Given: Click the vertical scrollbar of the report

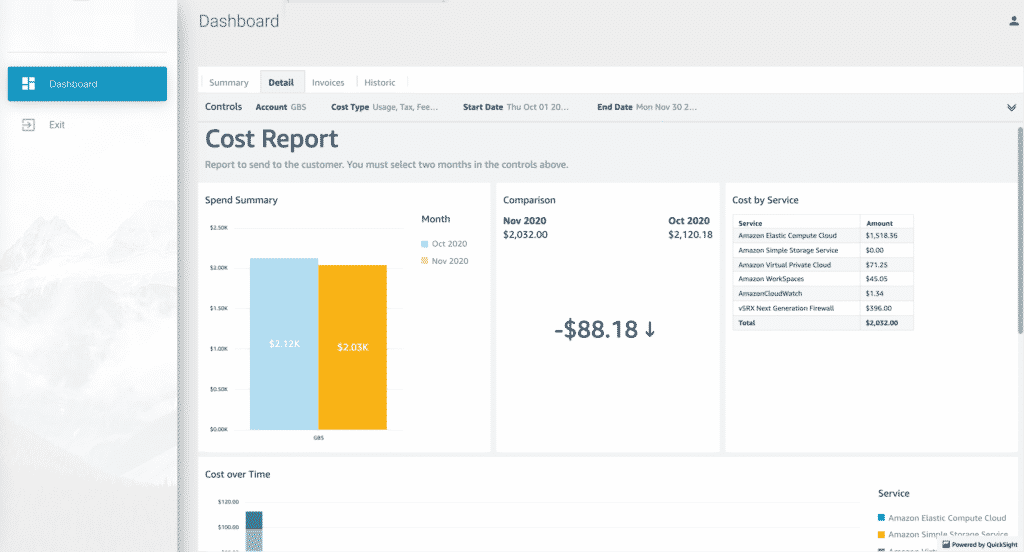Looking at the screenshot, I should pos(1020,230).
